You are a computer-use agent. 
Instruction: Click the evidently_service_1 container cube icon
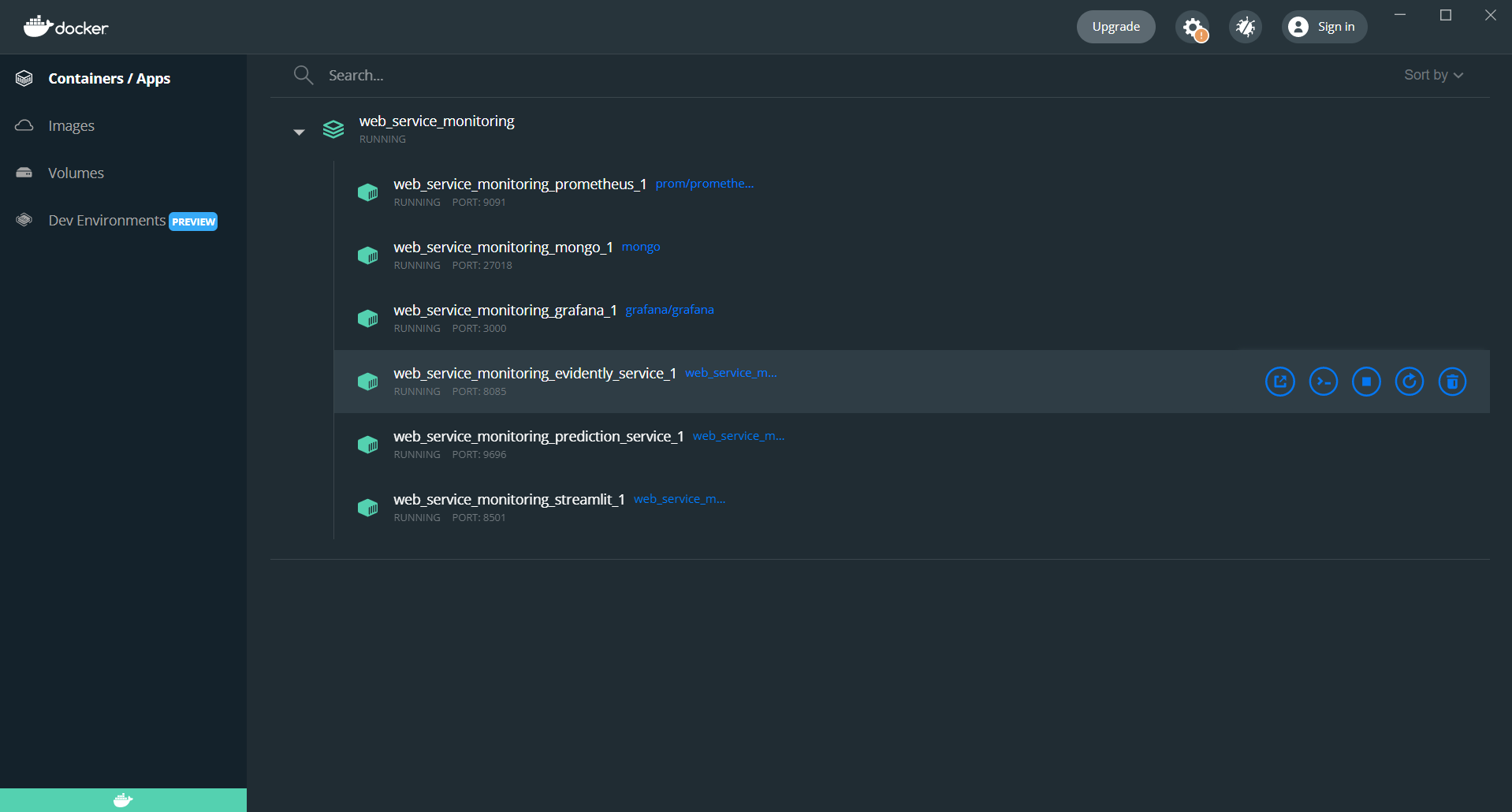(368, 382)
